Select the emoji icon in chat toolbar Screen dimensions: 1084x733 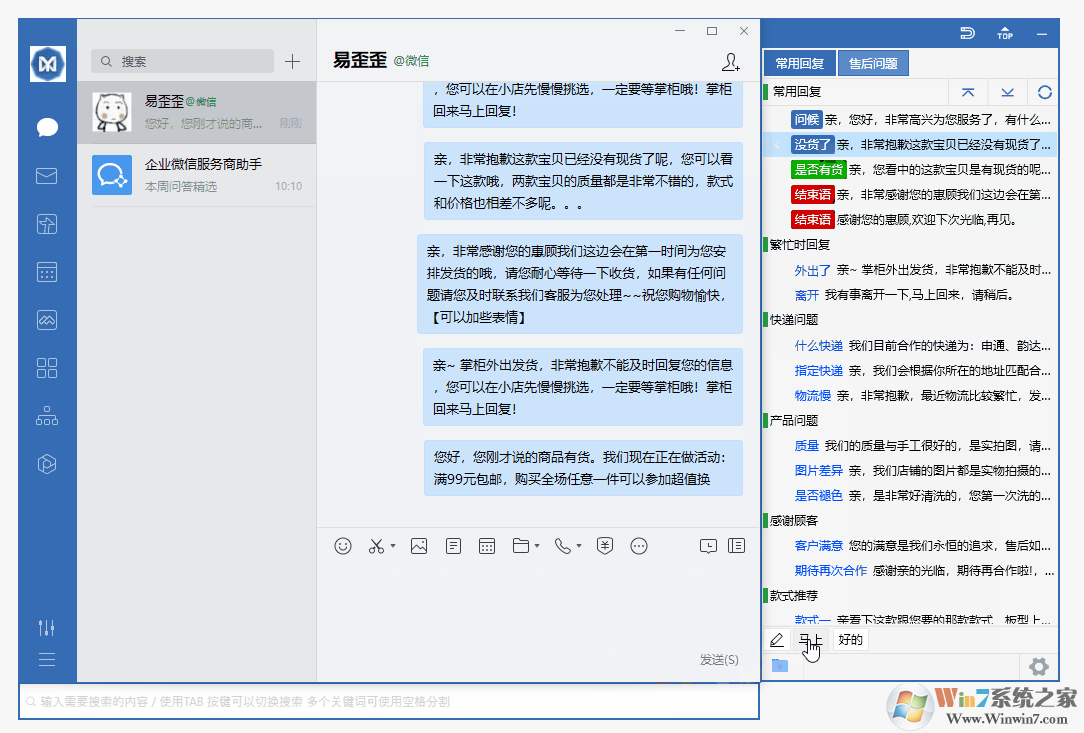point(343,546)
